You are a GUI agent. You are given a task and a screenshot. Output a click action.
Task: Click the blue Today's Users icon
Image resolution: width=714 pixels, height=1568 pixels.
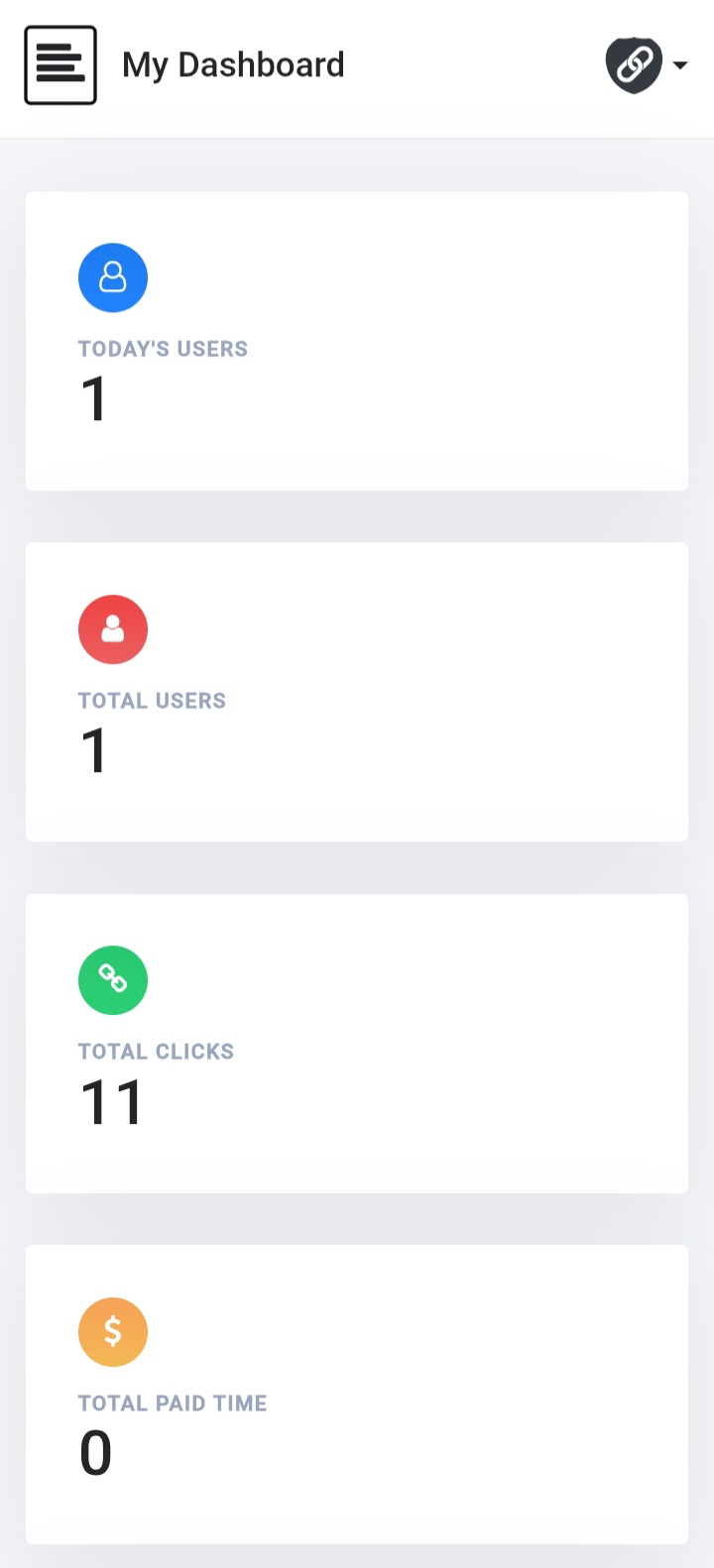pyautogui.click(x=113, y=278)
